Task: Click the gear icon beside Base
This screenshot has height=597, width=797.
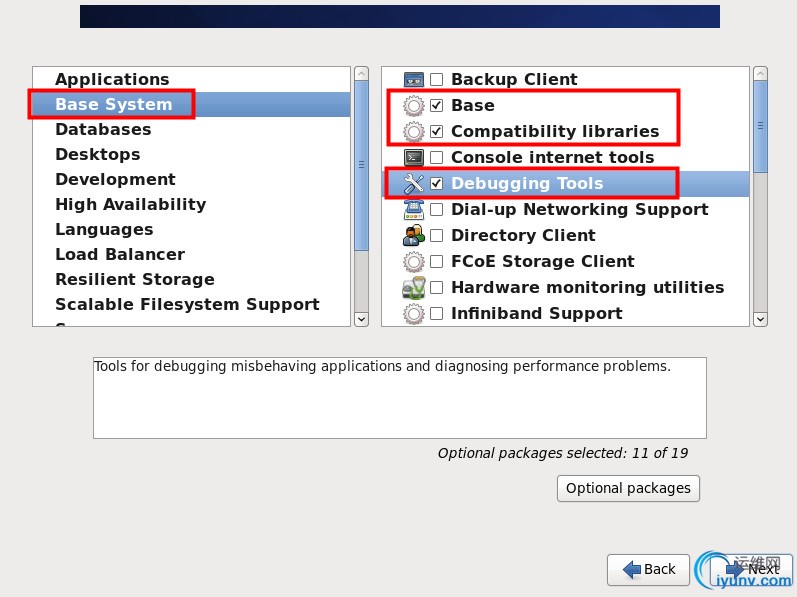Action: click(x=414, y=106)
